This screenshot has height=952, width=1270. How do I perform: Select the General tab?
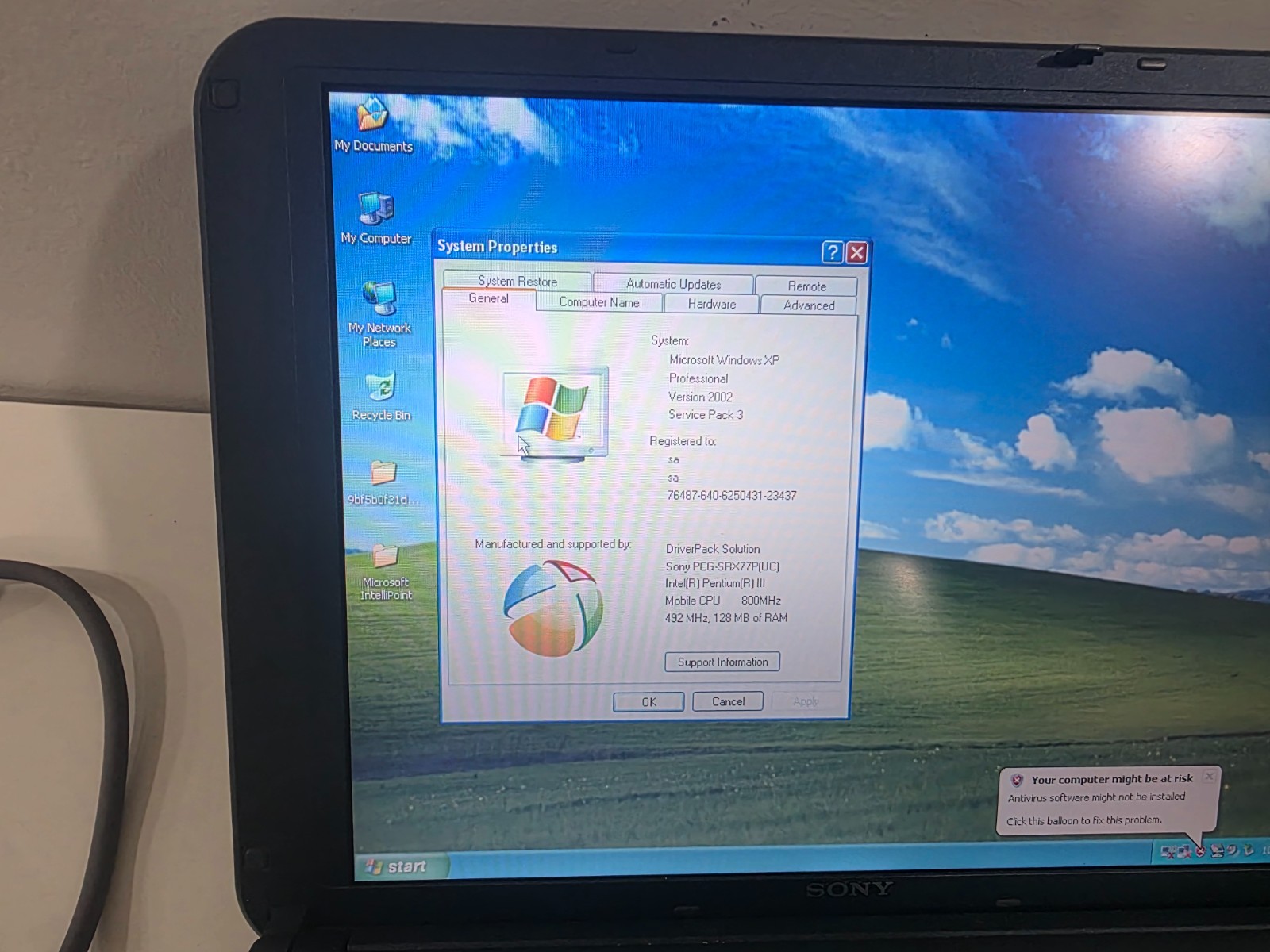488,299
